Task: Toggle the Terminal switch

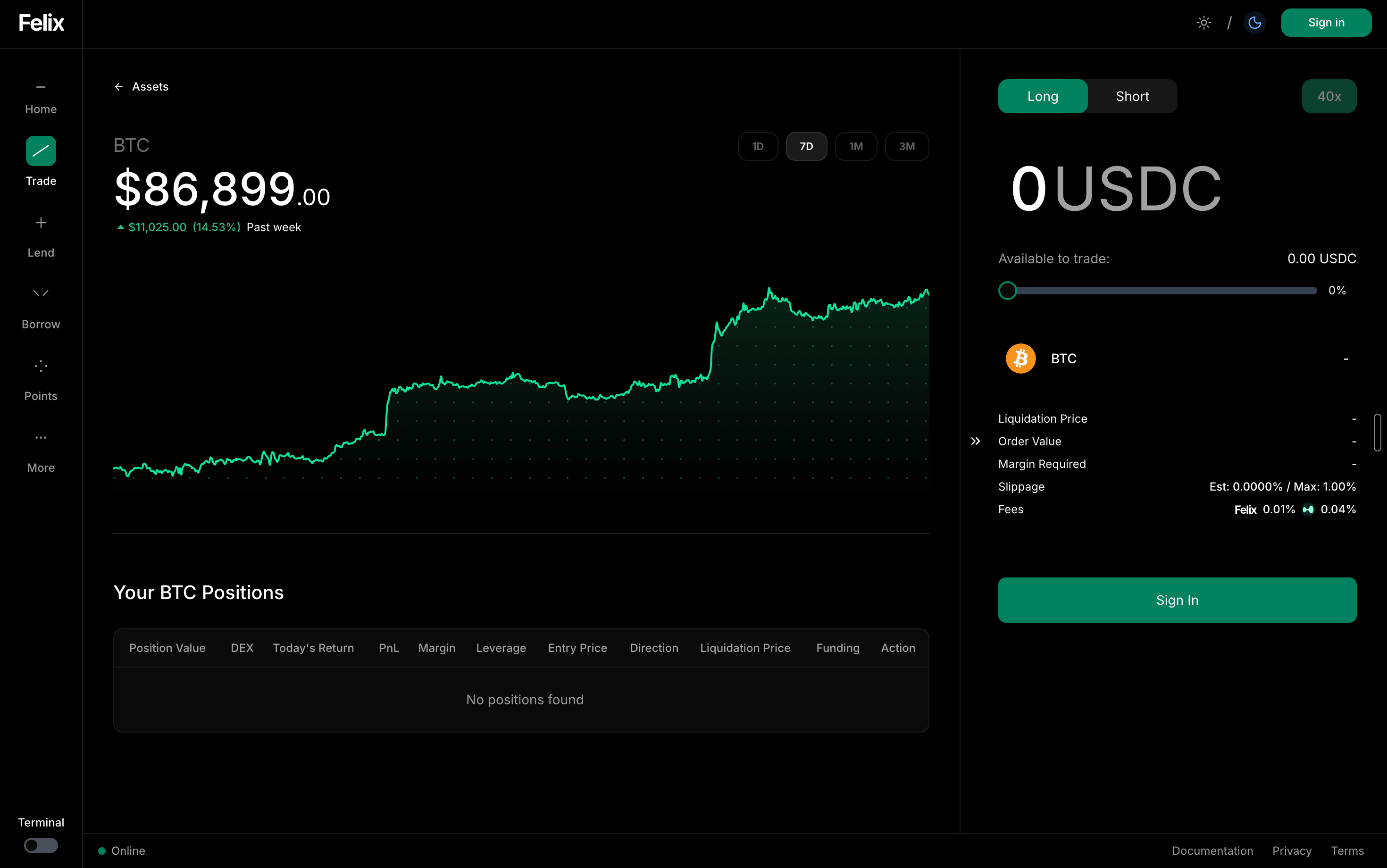Action: tap(41, 845)
